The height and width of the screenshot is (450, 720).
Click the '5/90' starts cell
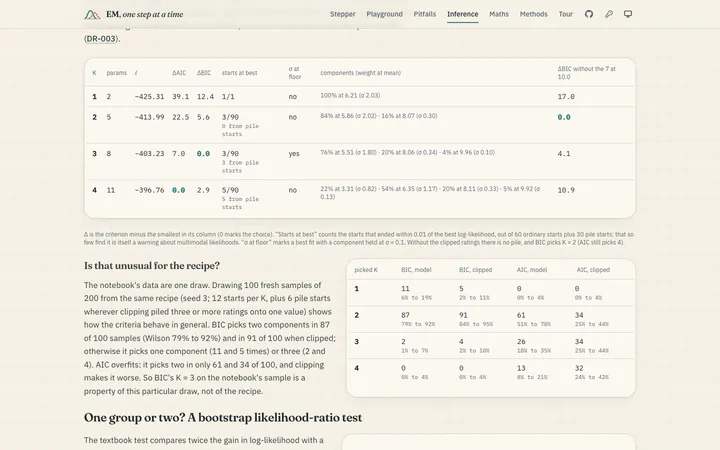pyautogui.click(x=230, y=190)
